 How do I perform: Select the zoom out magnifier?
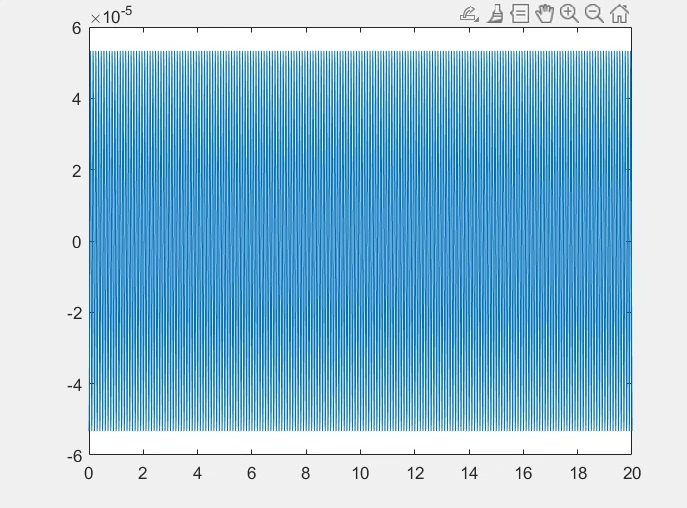tap(594, 14)
